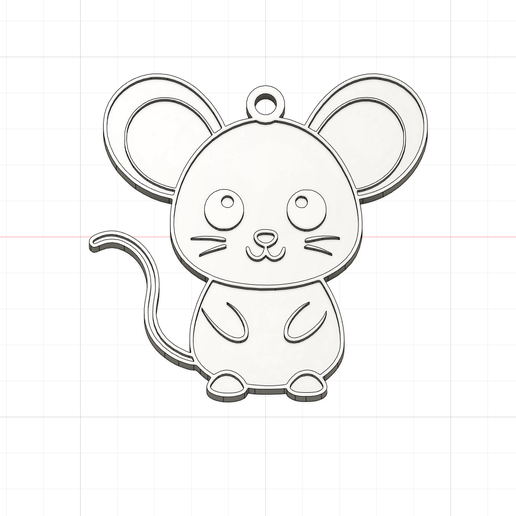Click the mouse's nose
The image size is (516, 516).
point(265,237)
